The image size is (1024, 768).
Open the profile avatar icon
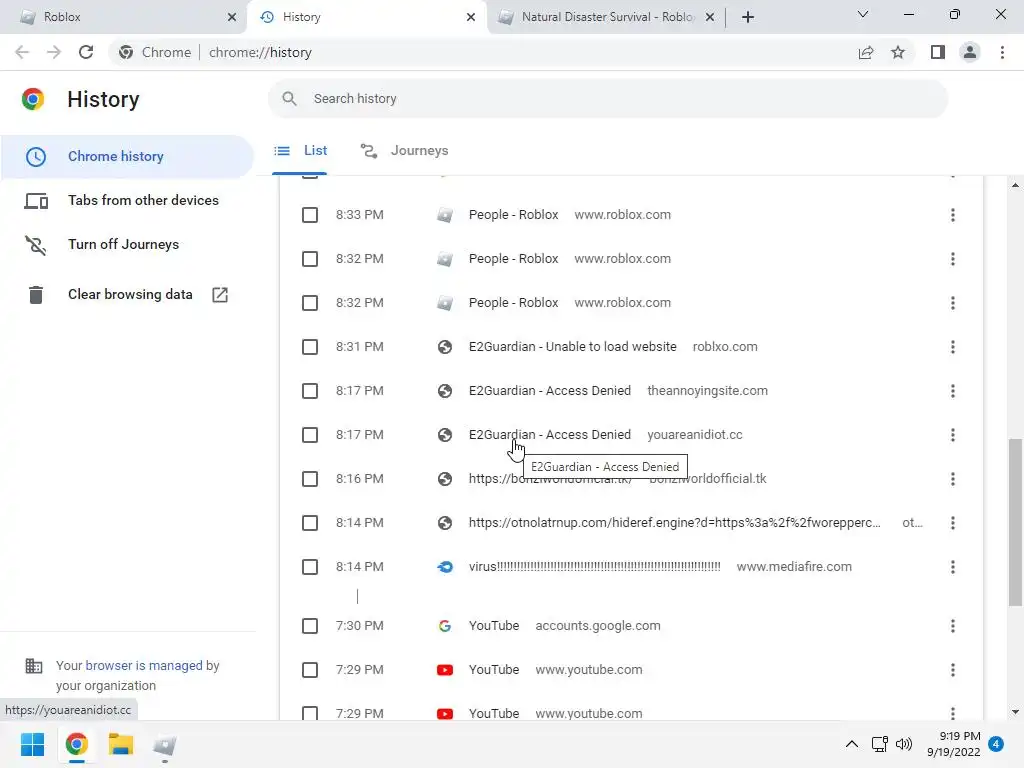(x=970, y=52)
